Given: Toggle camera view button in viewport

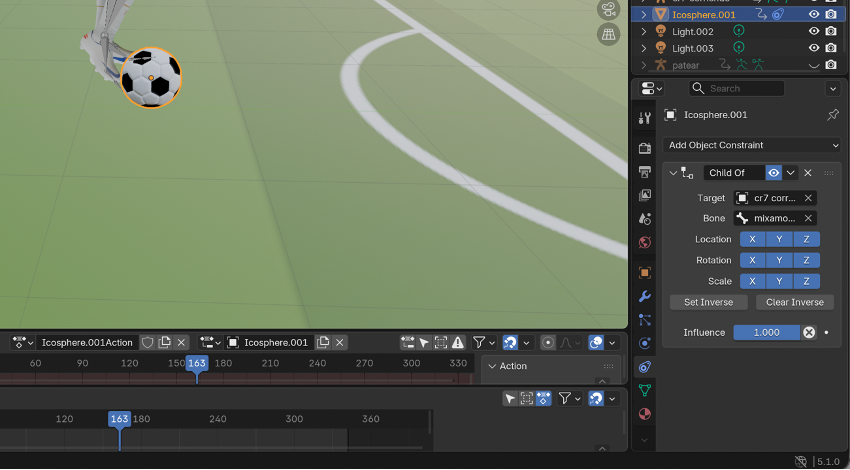Looking at the screenshot, I should coord(608,10).
